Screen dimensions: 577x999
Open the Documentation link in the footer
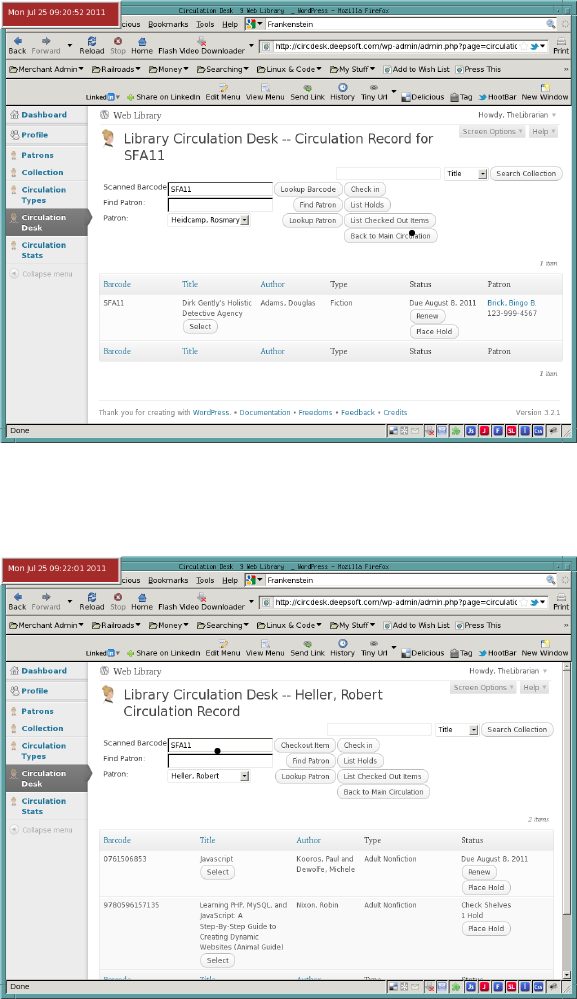(x=265, y=412)
